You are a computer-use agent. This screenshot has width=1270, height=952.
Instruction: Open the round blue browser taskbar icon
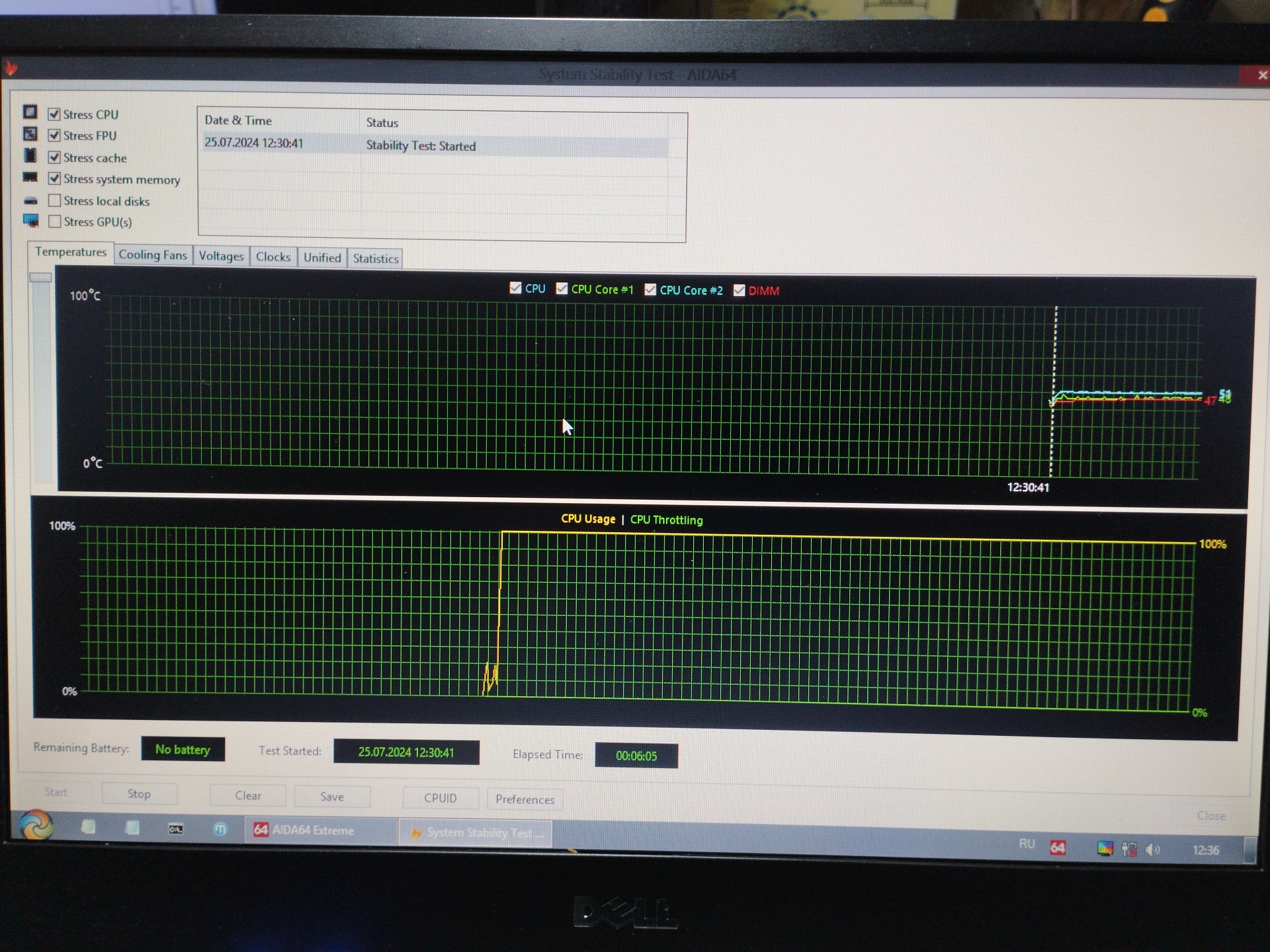220,829
